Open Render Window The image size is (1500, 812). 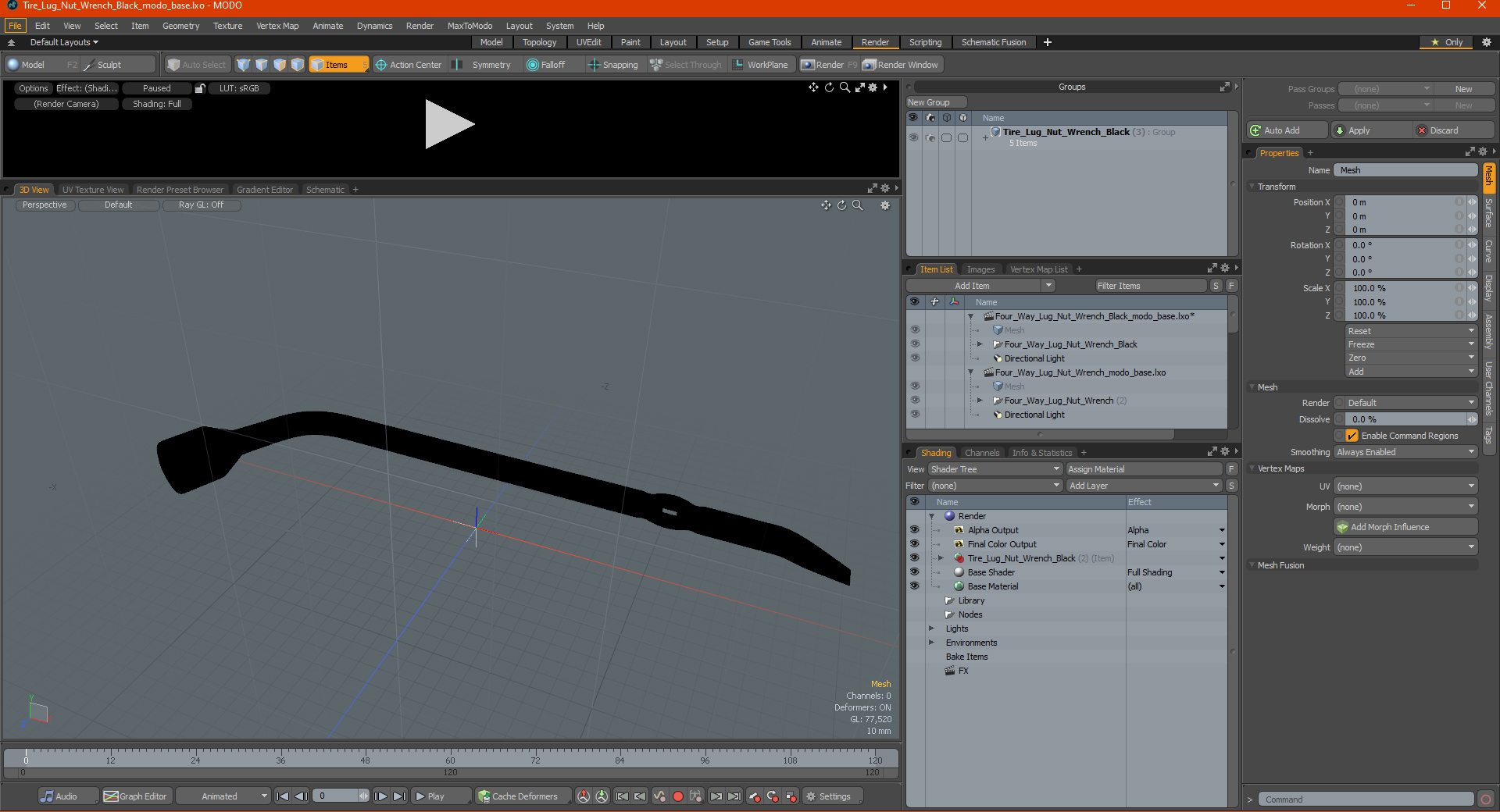tap(901, 65)
